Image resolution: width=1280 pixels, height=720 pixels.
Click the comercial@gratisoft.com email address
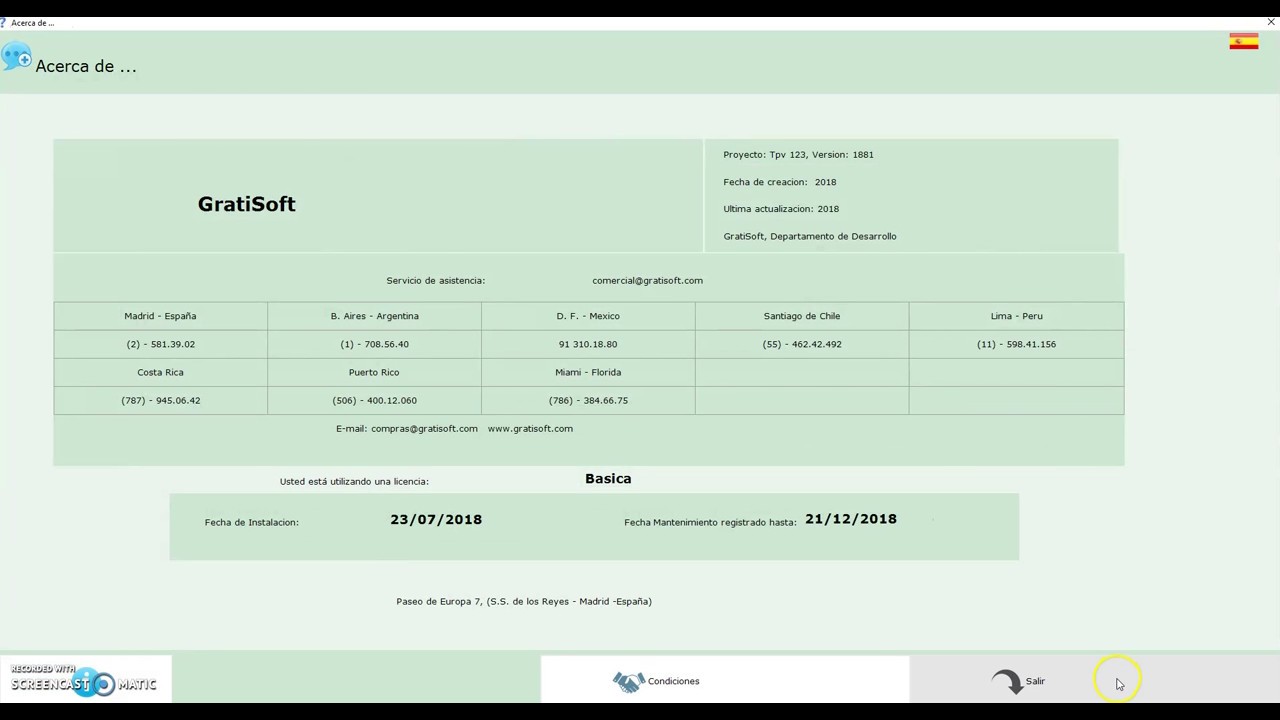tap(647, 281)
